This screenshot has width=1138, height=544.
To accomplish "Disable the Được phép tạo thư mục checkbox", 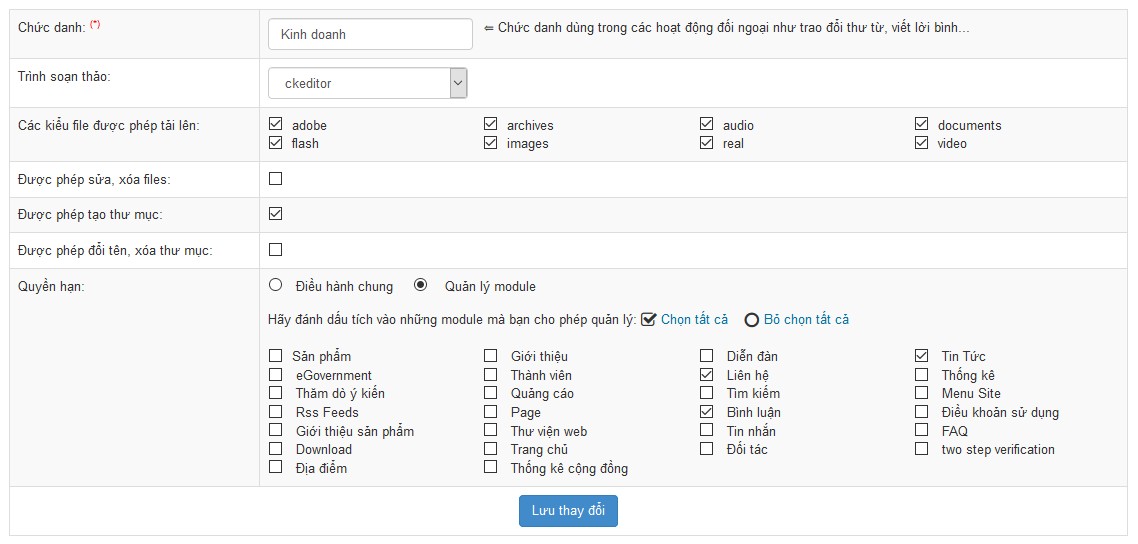I will click(275, 214).
